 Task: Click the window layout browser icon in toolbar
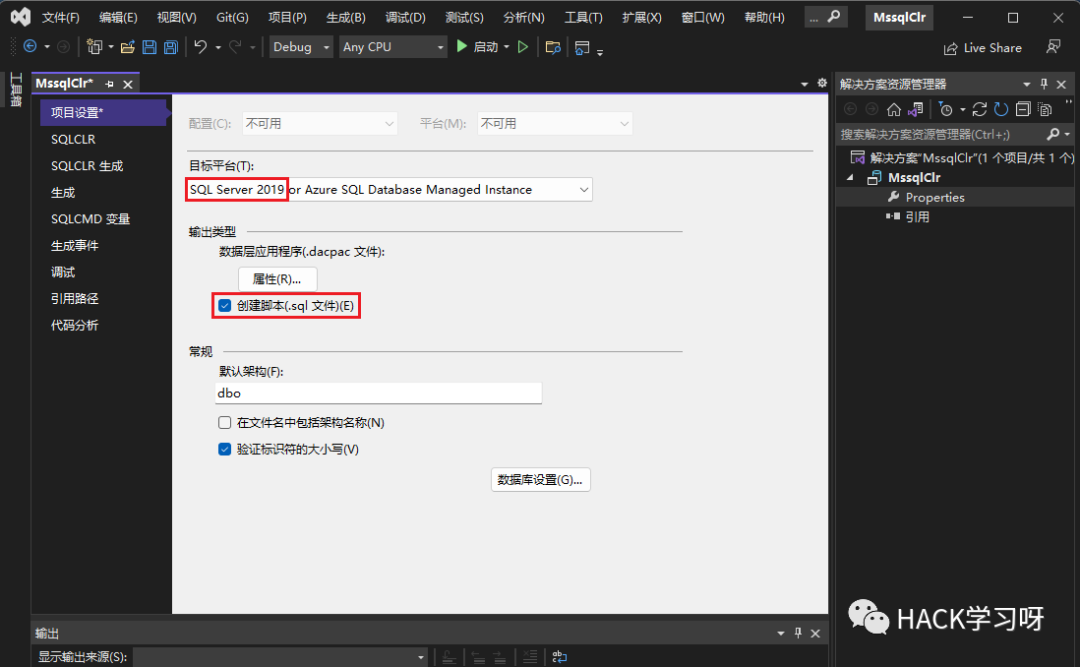pos(582,48)
